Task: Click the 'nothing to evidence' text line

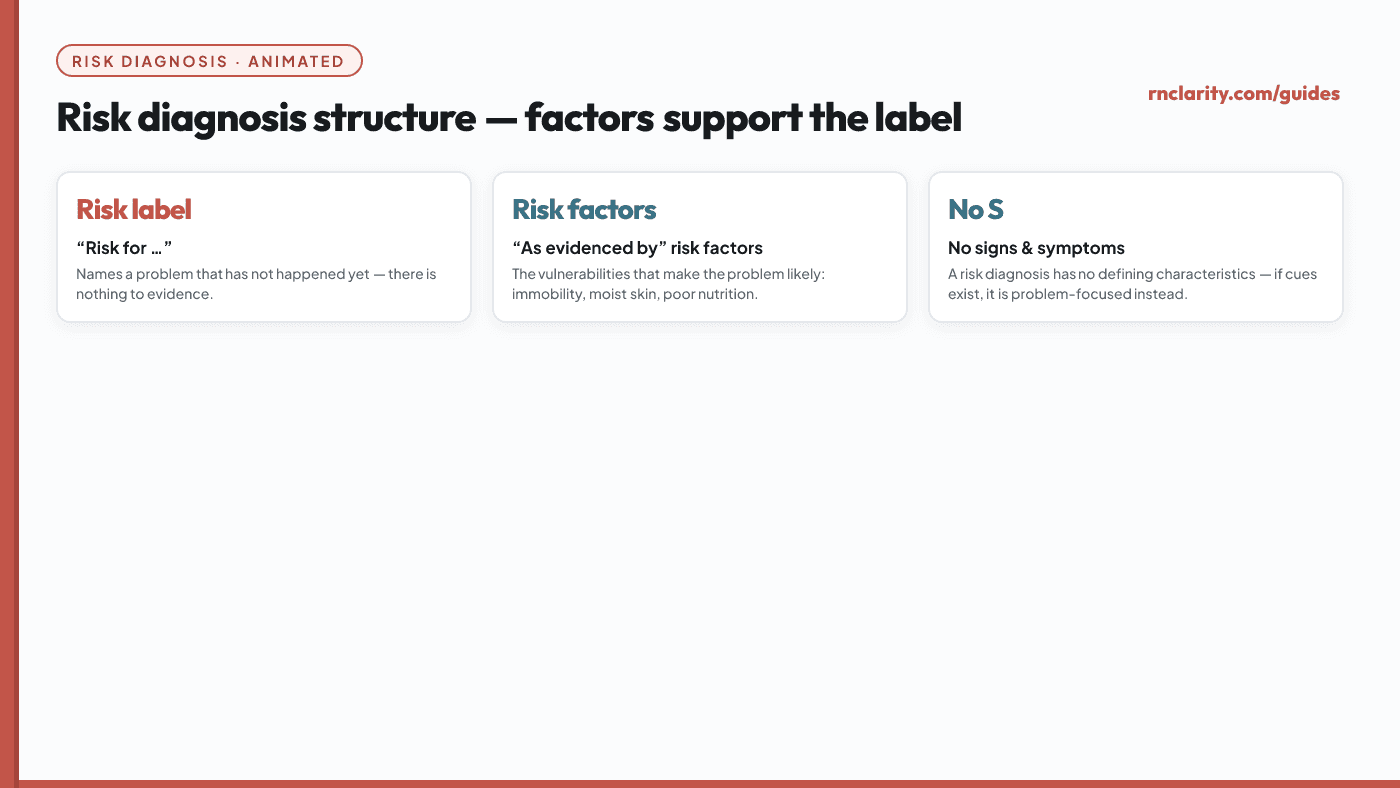Action: [x=145, y=295]
